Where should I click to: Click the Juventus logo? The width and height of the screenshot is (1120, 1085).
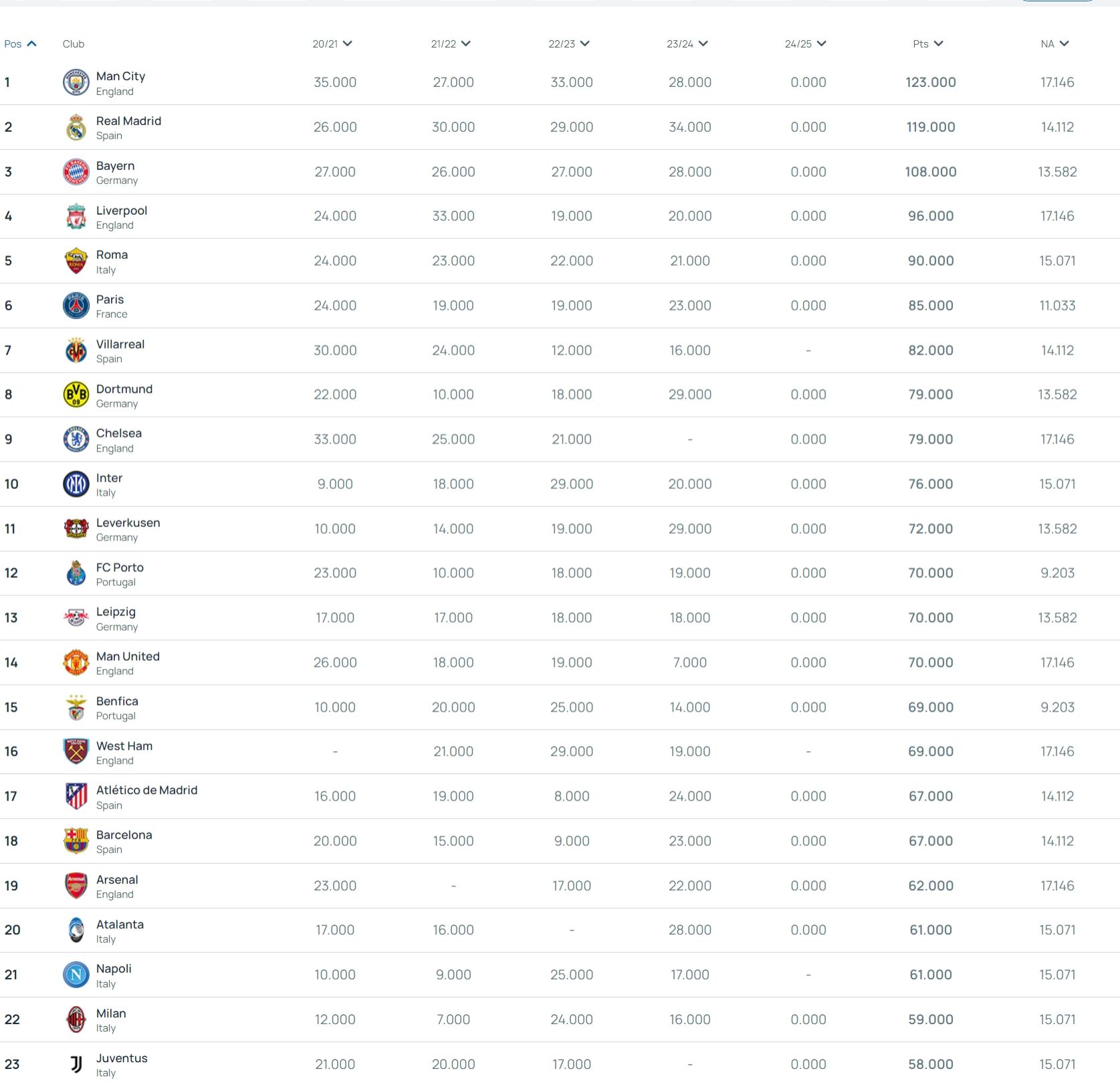coord(76,1064)
